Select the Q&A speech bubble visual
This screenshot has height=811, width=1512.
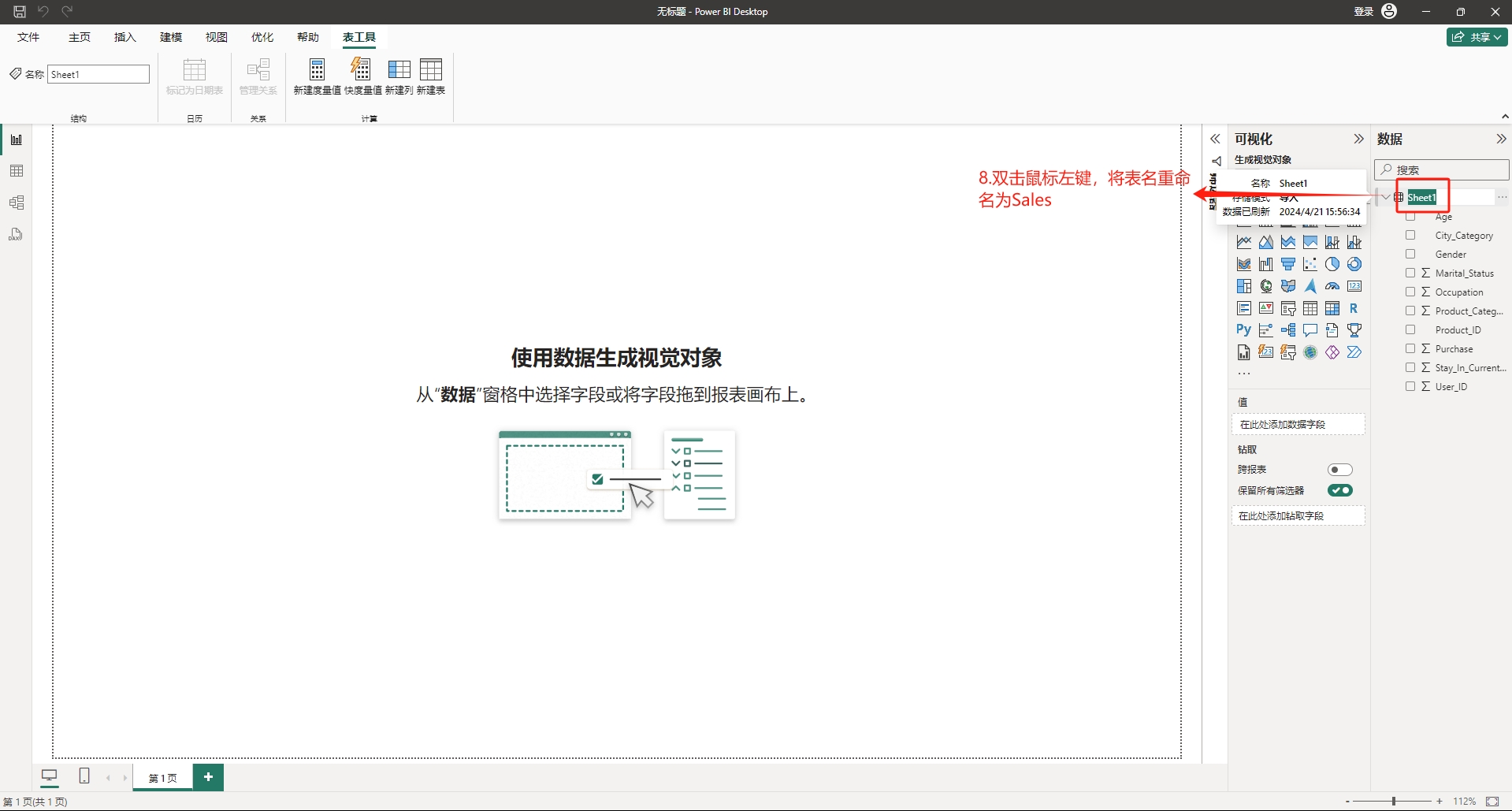[1310, 330]
